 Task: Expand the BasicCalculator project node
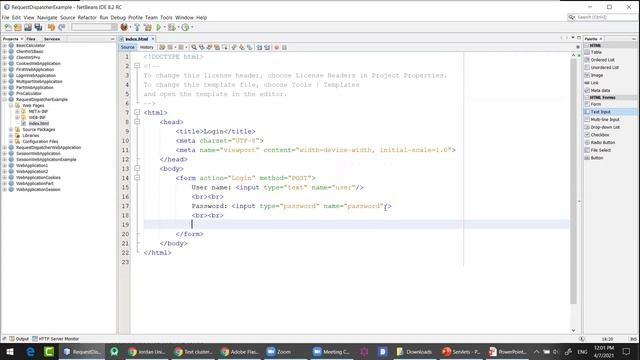(4, 46)
